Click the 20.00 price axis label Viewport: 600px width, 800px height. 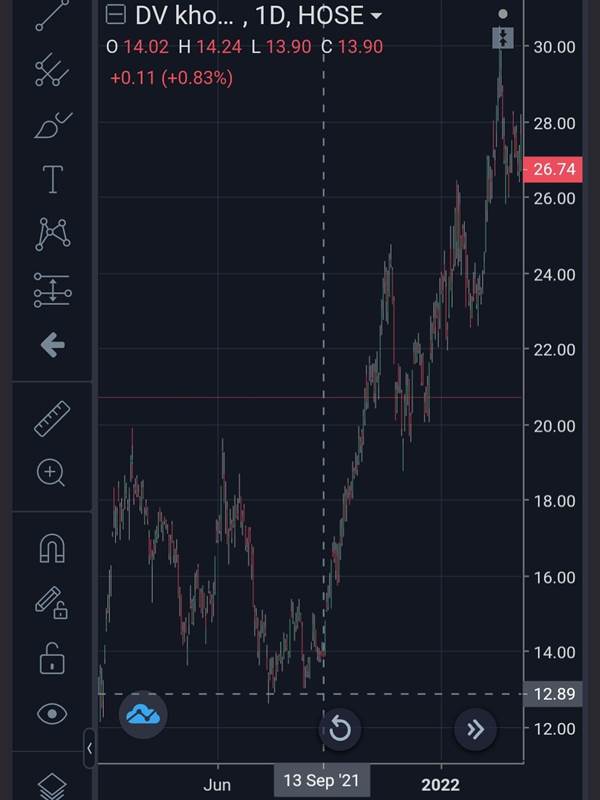[554, 426]
